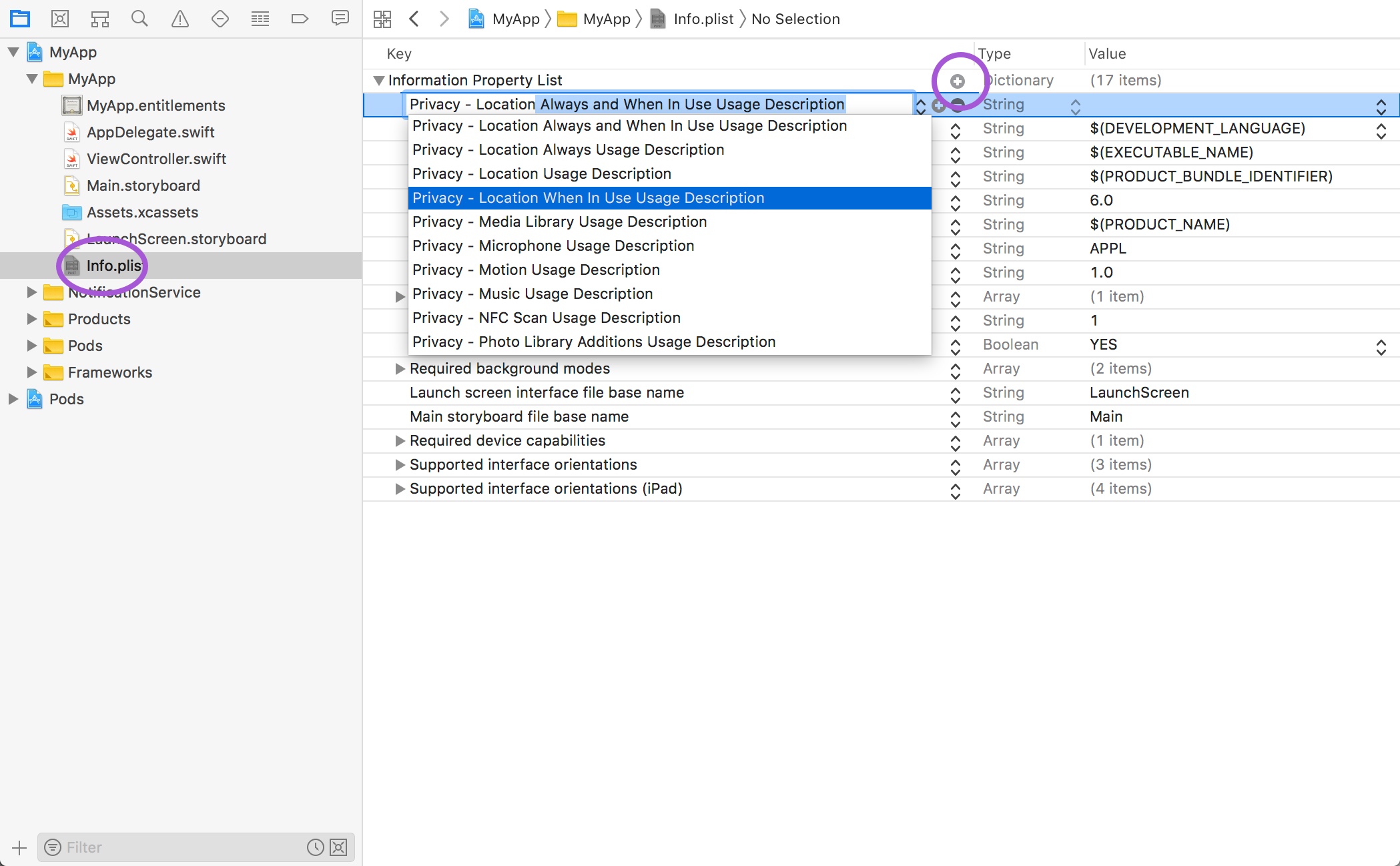The height and width of the screenshot is (866, 1400).
Task: Select AppDelegate.swift in the navigator
Action: 150,132
